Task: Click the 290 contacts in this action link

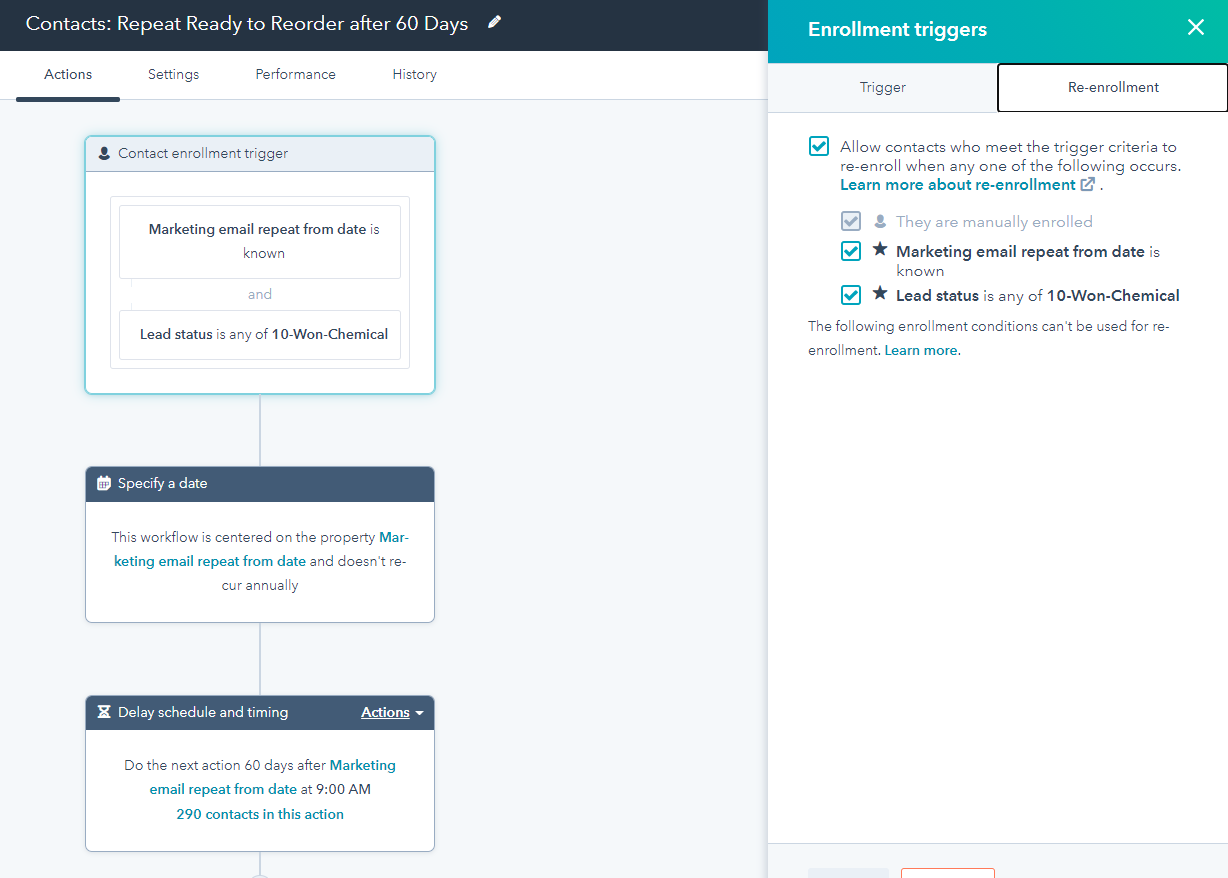Action: [x=259, y=813]
